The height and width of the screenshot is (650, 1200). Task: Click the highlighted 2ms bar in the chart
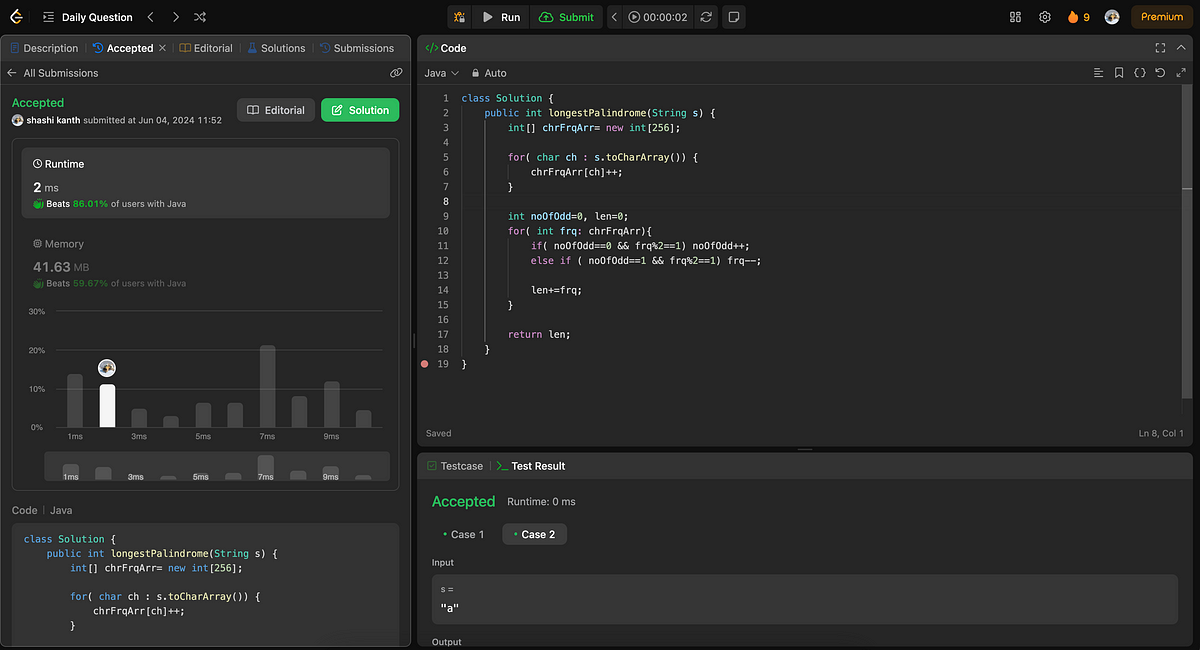click(107, 405)
